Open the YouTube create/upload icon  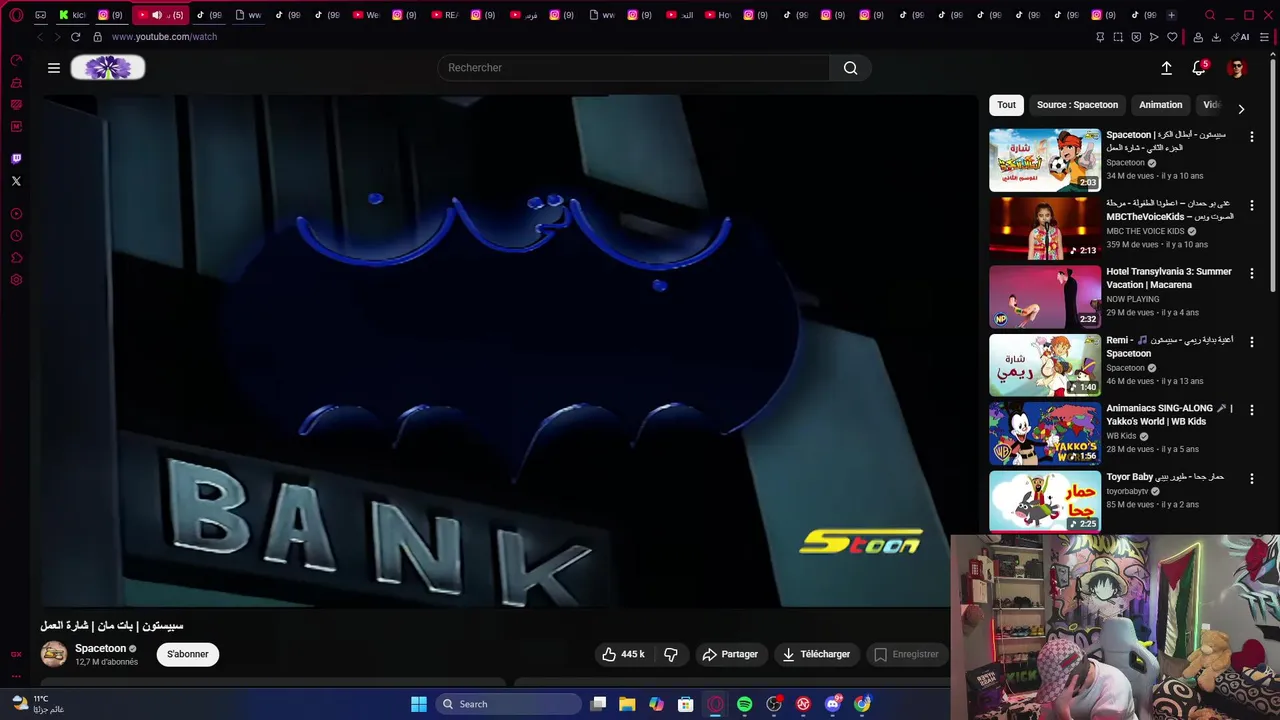pyautogui.click(x=1166, y=68)
